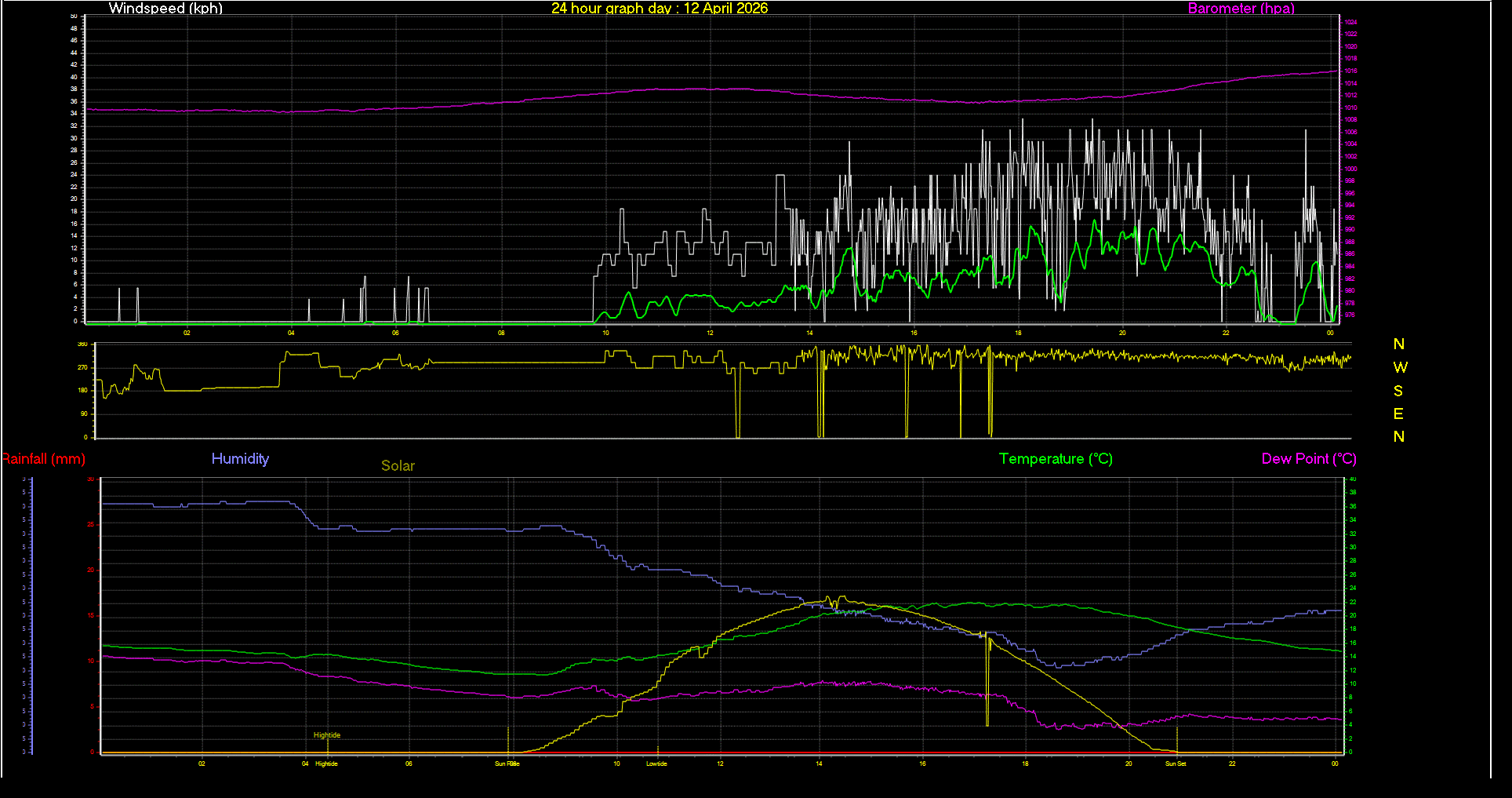Click the Dew Point (°C) legend label
The height and width of the screenshot is (798, 1512).
coord(1308,459)
